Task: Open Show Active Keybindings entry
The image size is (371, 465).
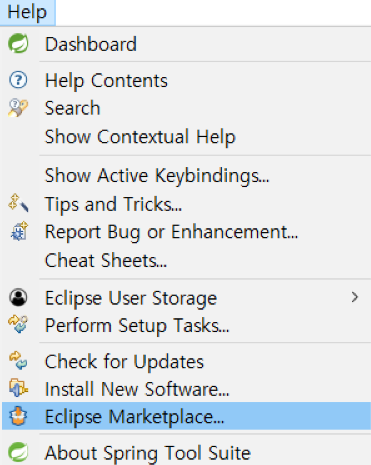Action: click(157, 176)
